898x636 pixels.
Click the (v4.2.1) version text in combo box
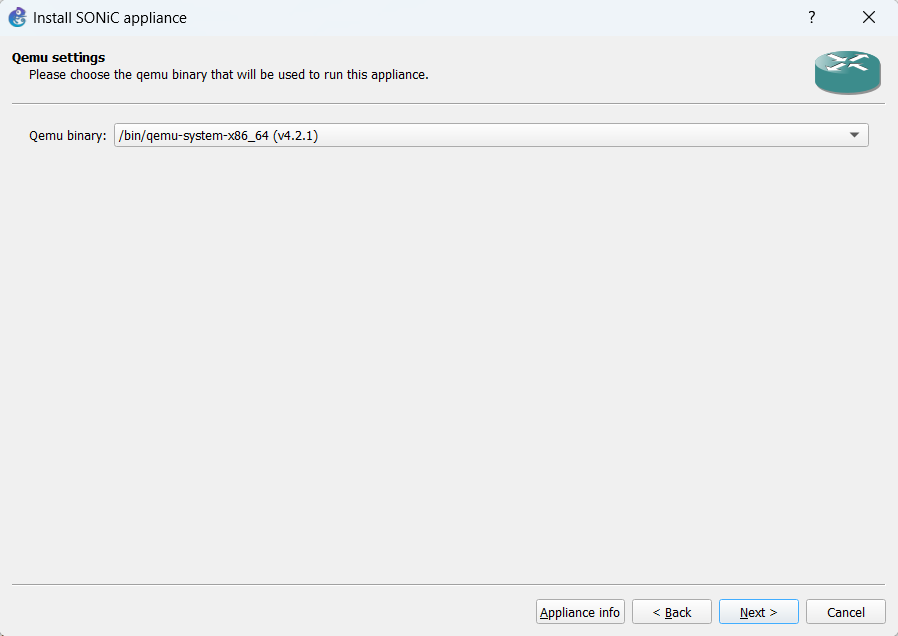click(295, 136)
